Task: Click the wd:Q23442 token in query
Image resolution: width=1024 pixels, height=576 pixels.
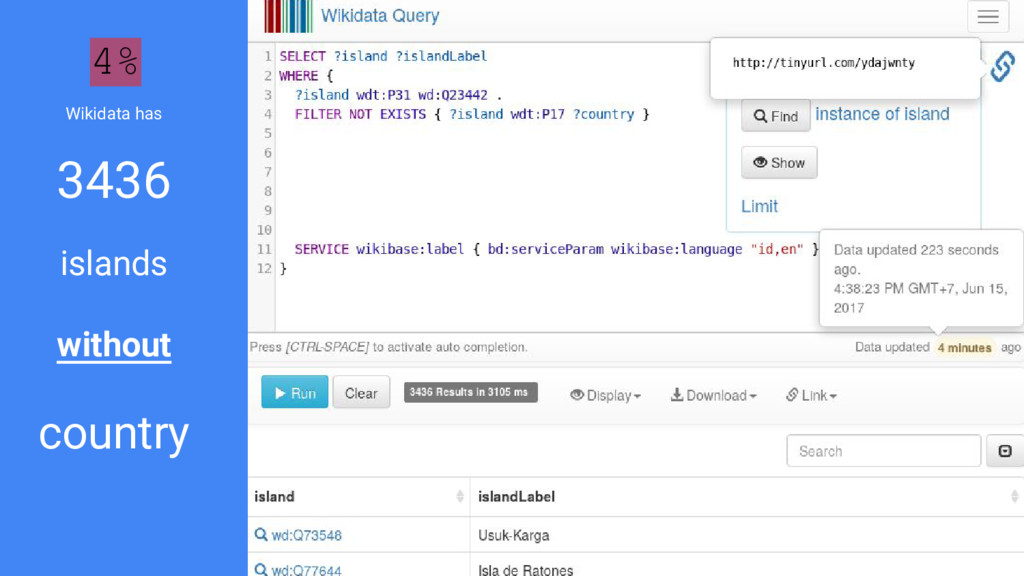Action: (x=453, y=95)
